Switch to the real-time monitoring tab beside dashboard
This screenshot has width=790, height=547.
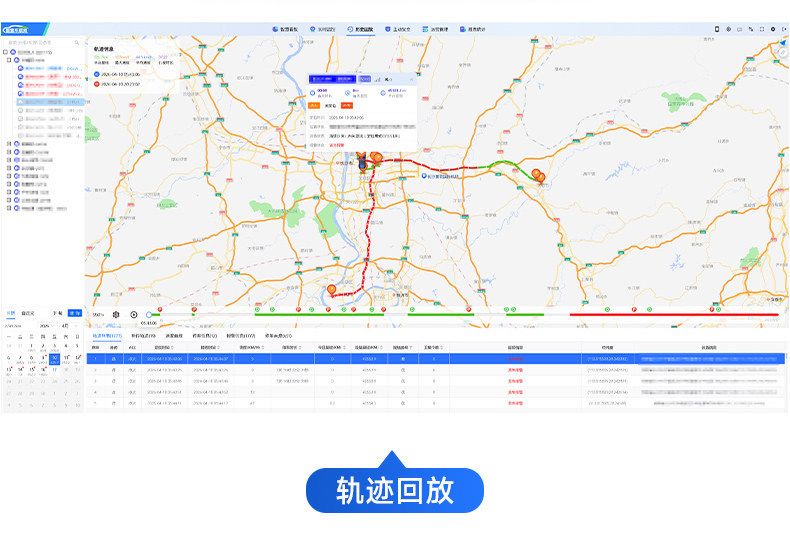(x=322, y=29)
